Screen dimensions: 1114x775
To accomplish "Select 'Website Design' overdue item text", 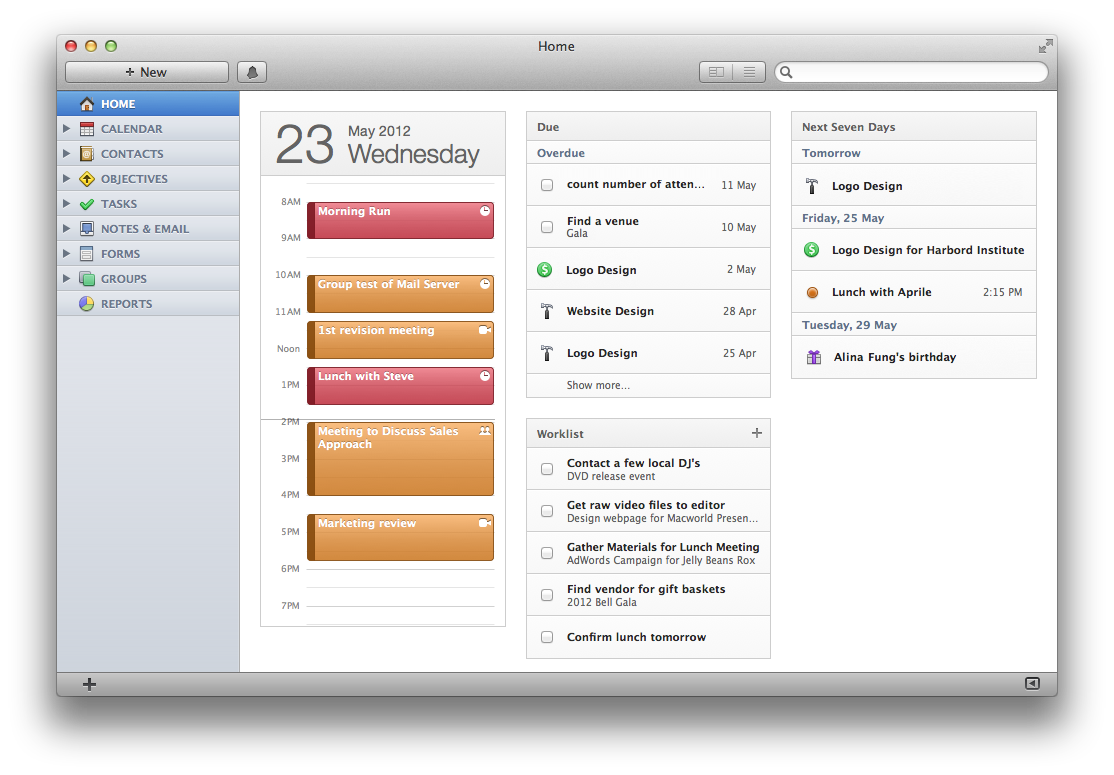I will pyautogui.click(x=610, y=311).
